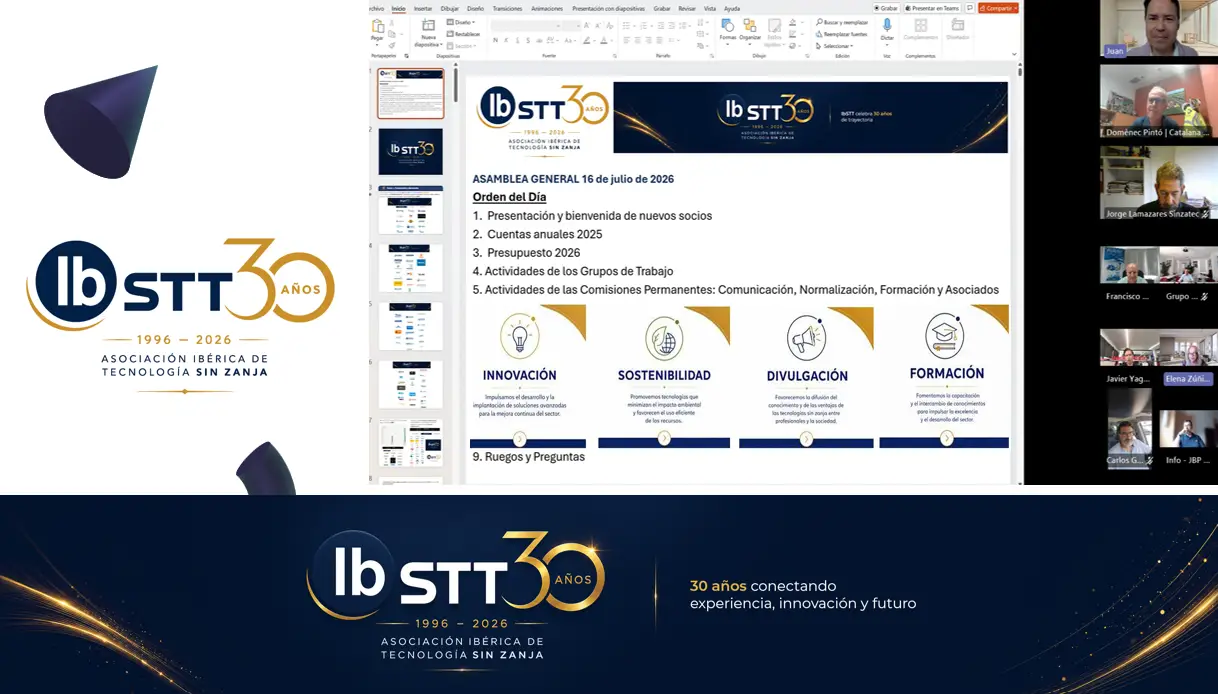Decrease the font size with the smaller A icon

[x=598, y=26]
